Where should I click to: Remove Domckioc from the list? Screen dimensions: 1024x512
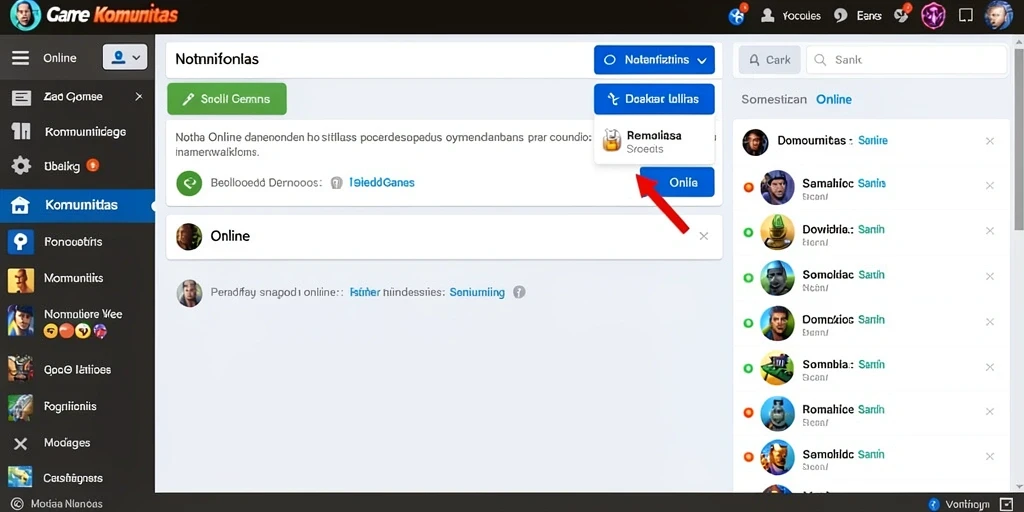(x=990, y=321)
